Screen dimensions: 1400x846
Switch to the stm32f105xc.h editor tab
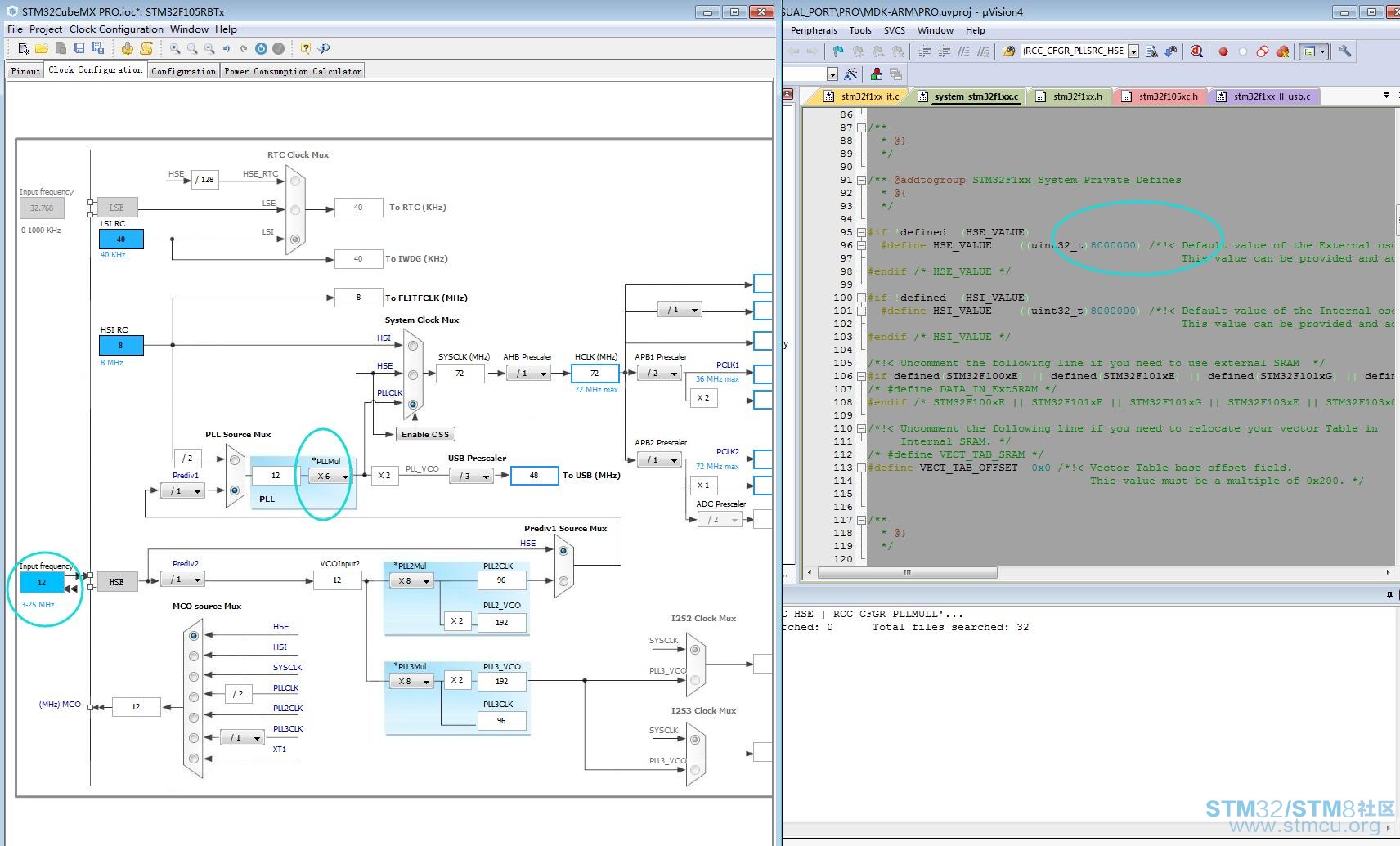click(x=1160, y=96)
